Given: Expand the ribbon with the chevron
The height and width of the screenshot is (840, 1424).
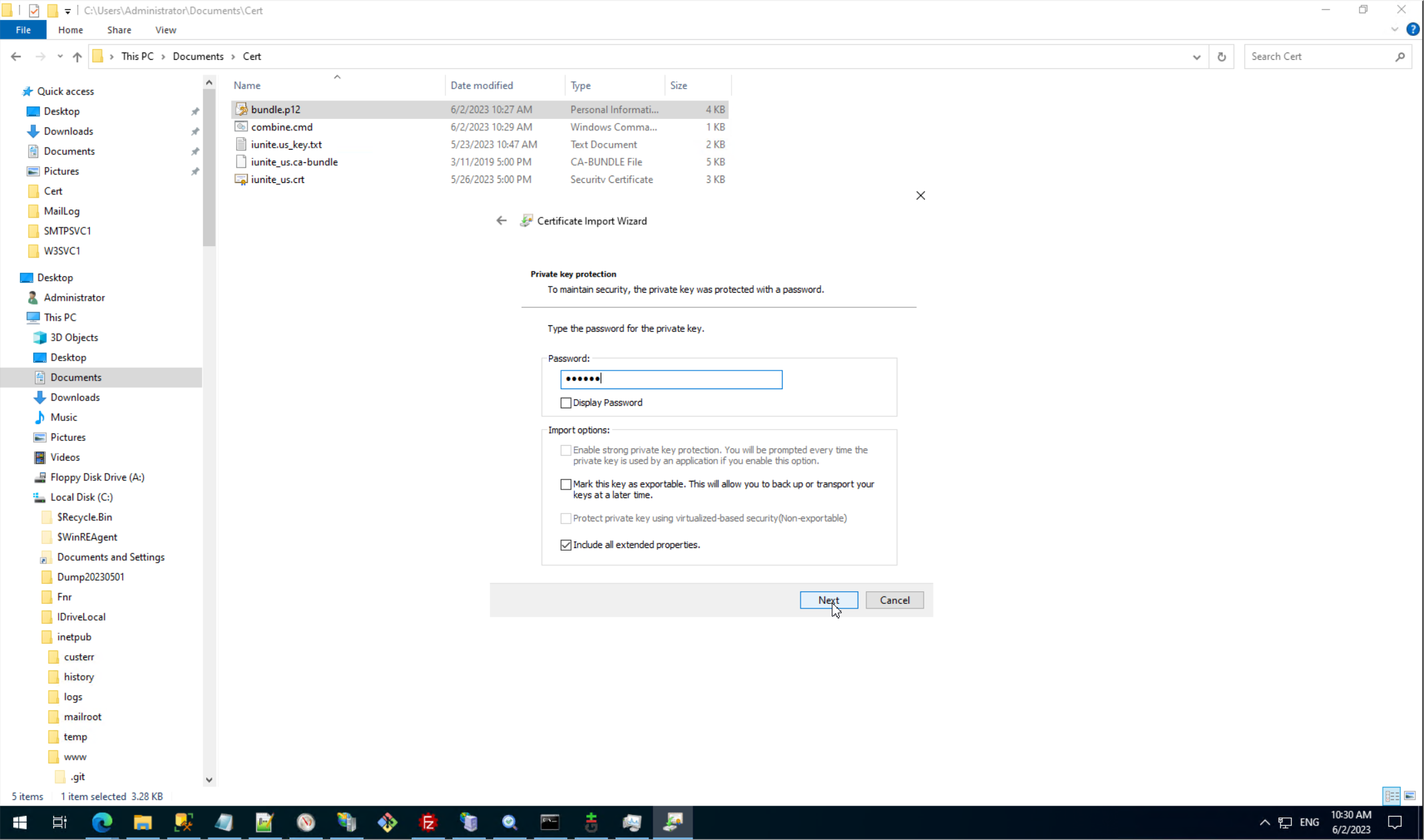Looking at the screenshot, I should tap(1395, 29).
